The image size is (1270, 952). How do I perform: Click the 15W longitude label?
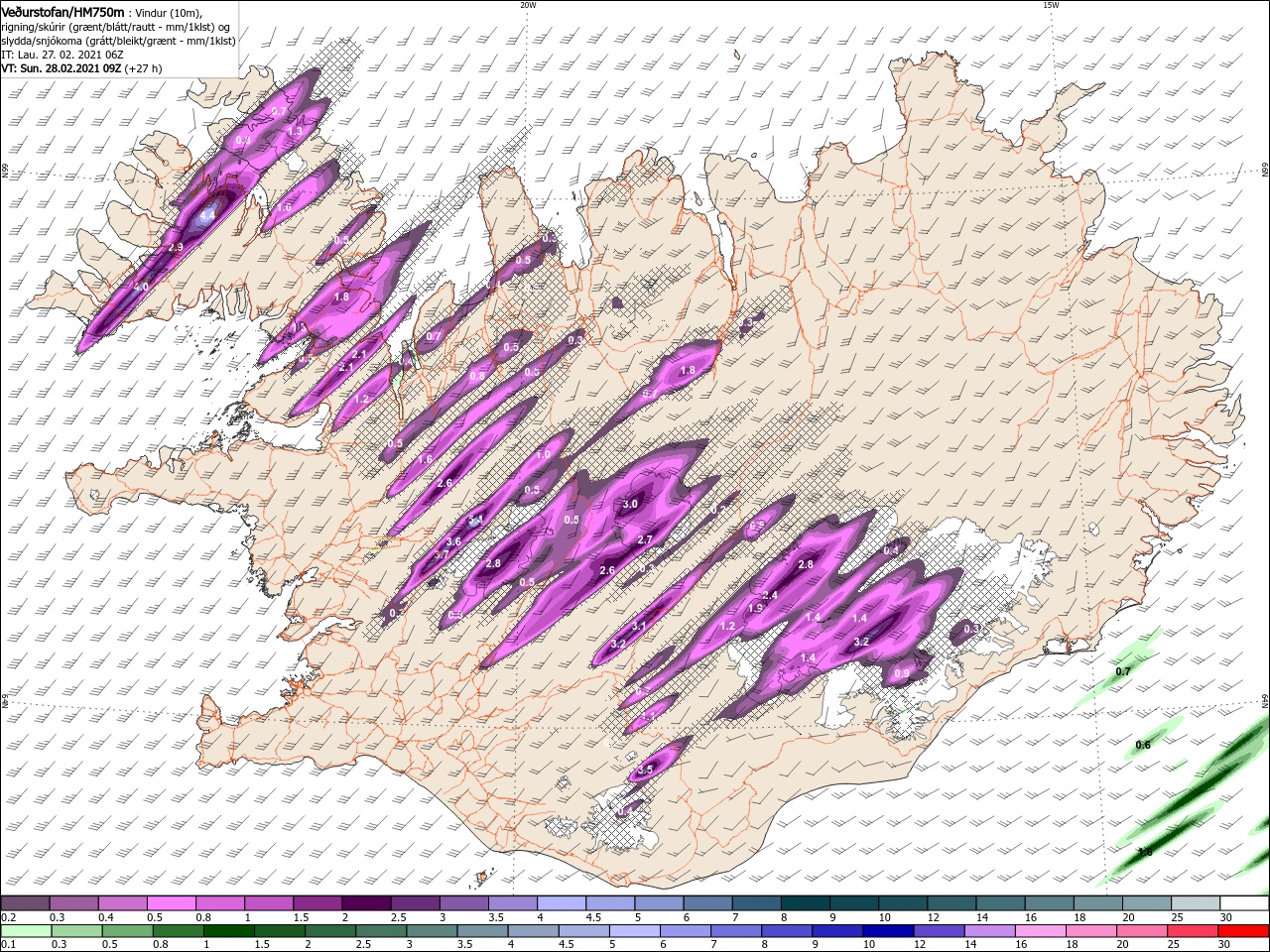tap(1050, 5)
